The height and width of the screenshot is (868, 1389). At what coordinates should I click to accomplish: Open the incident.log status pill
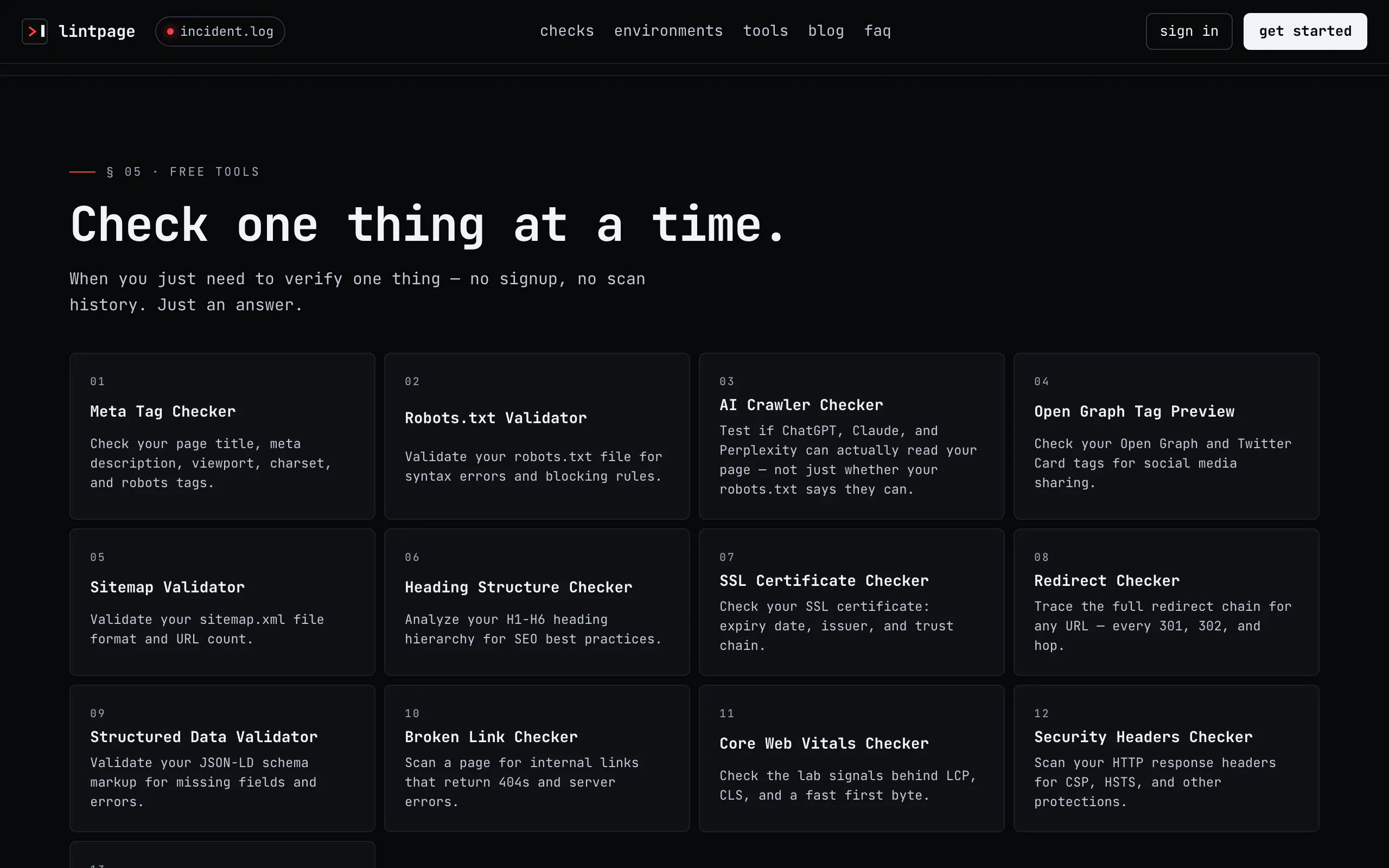[220, 31]
